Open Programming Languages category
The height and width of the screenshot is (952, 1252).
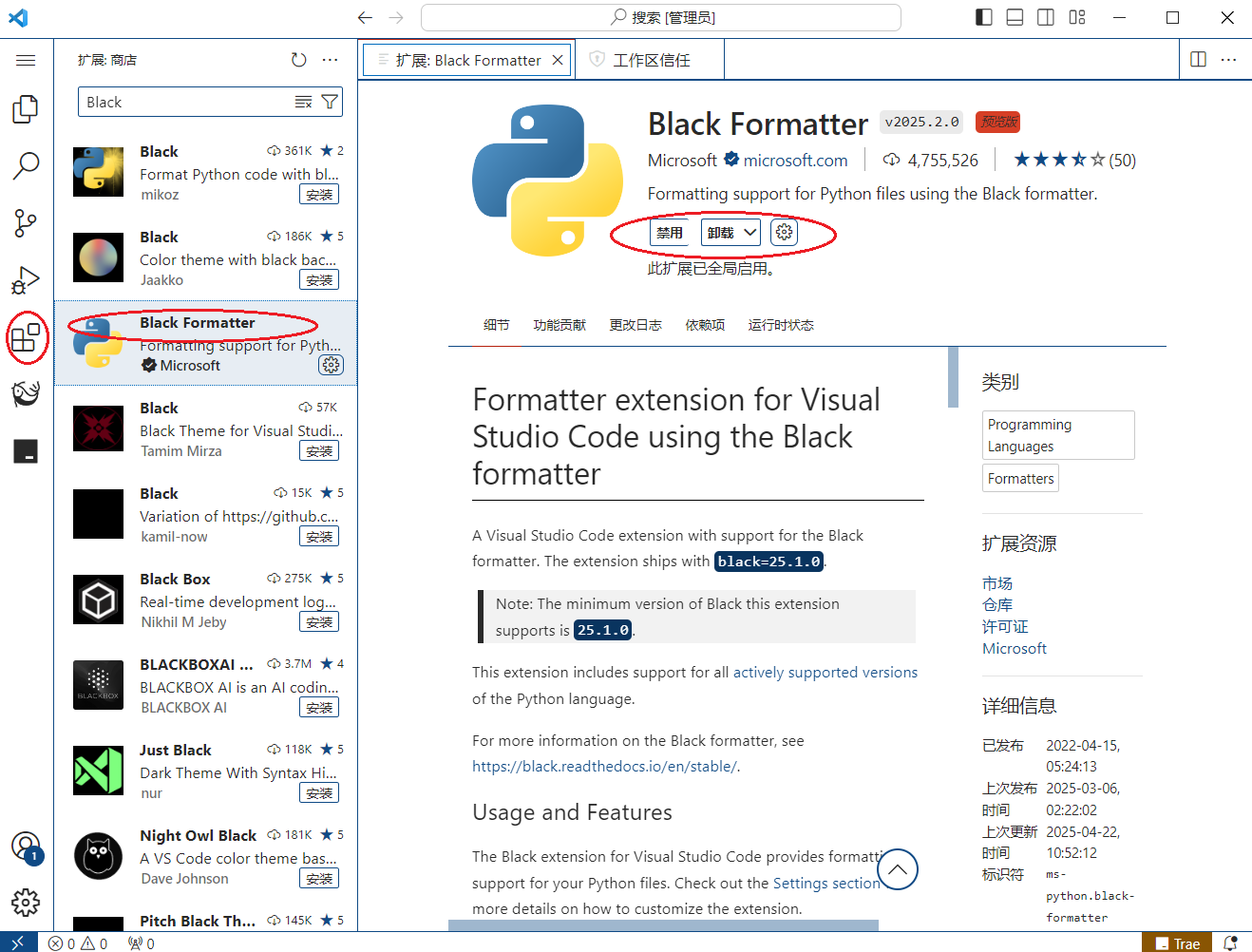(x=1058, y=435)
